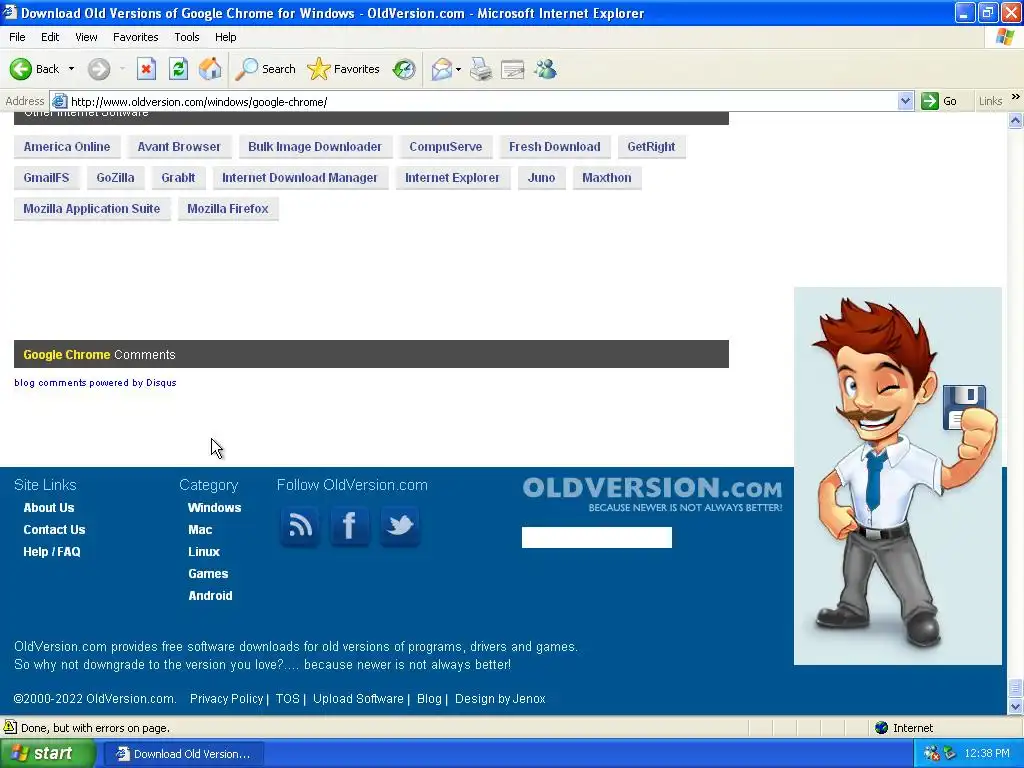
Task: Select the CompuServe button
Action: tap(445, 146)
